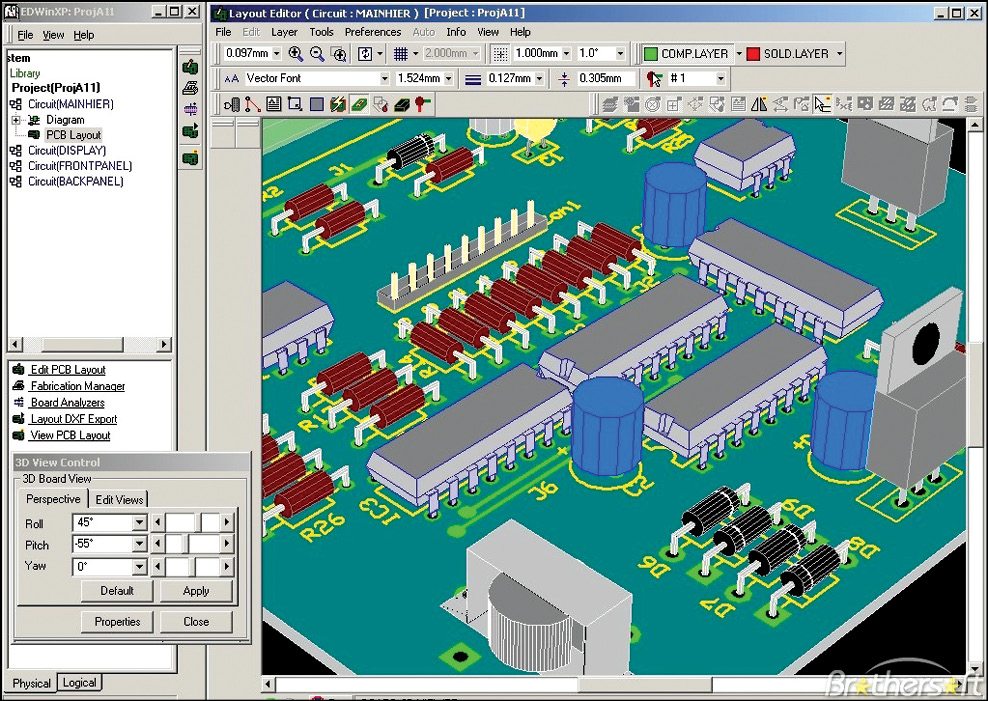
Task: Click the Layout DXF Export link
Action: (x=73, y=419)
